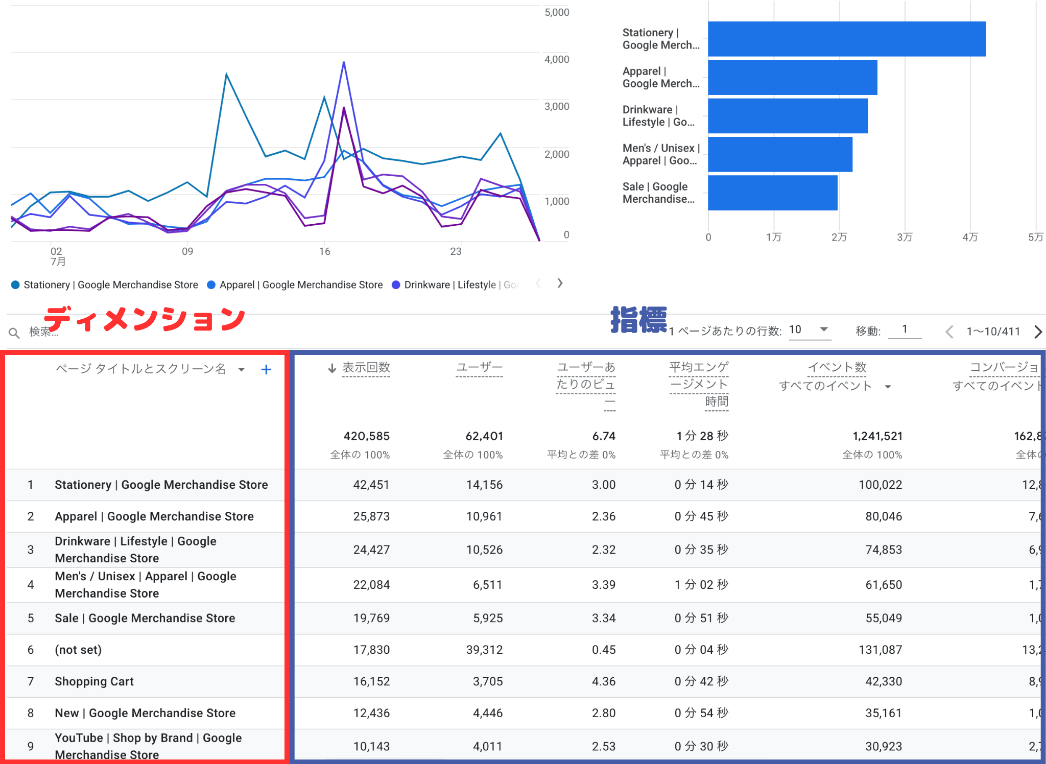Click the 131,087 event count cell

click(881, 650)
